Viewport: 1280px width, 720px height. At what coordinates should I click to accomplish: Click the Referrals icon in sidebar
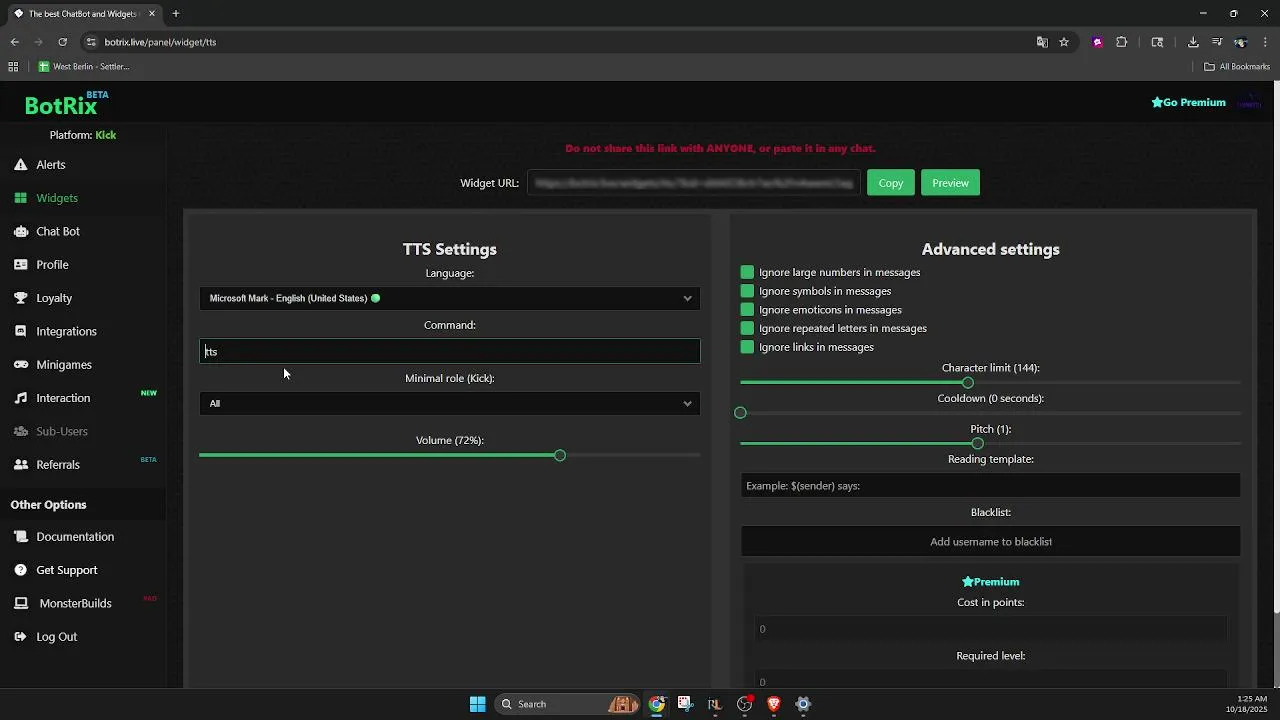pos(20,465)
